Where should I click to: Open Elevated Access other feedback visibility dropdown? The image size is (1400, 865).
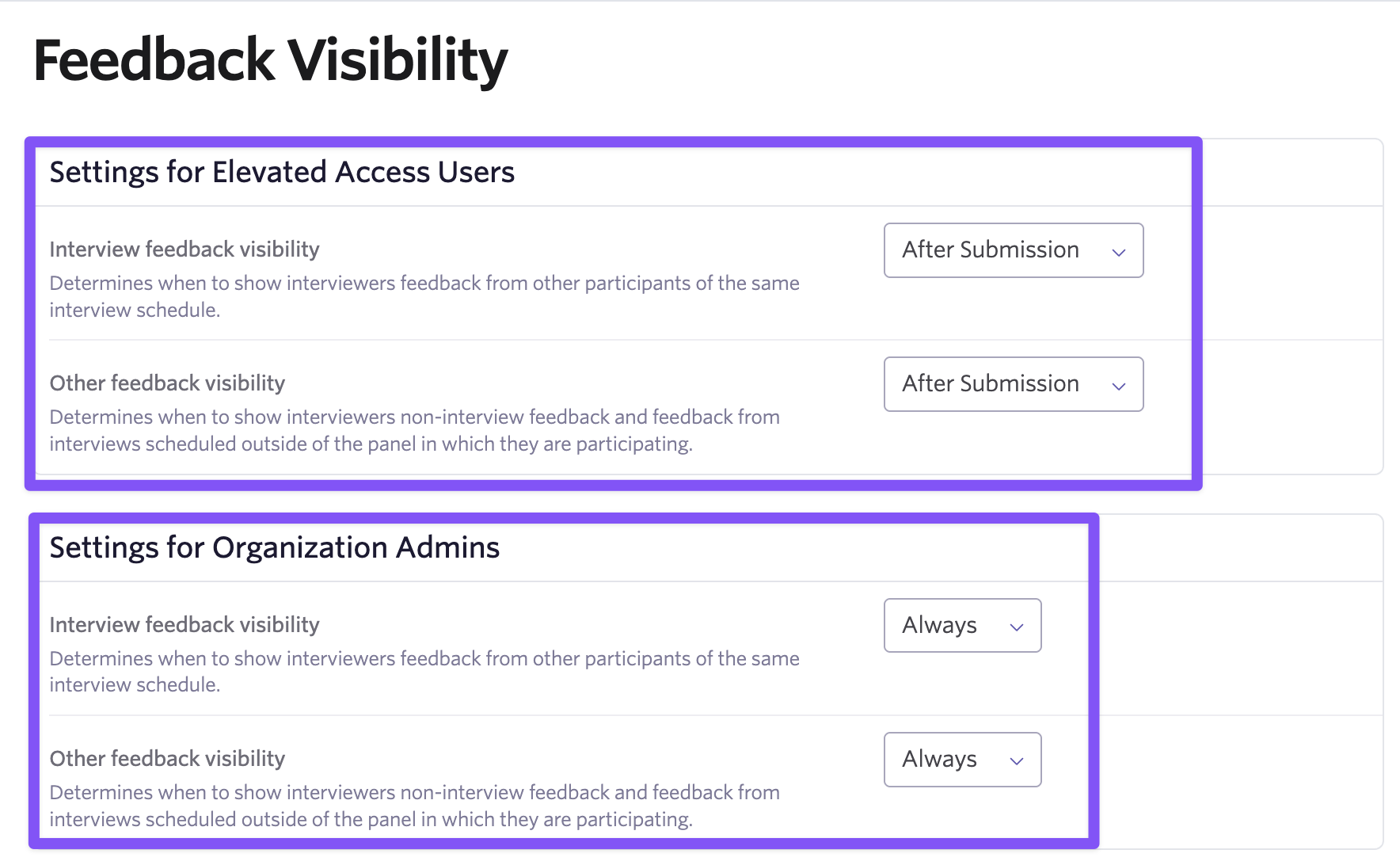1013,384
